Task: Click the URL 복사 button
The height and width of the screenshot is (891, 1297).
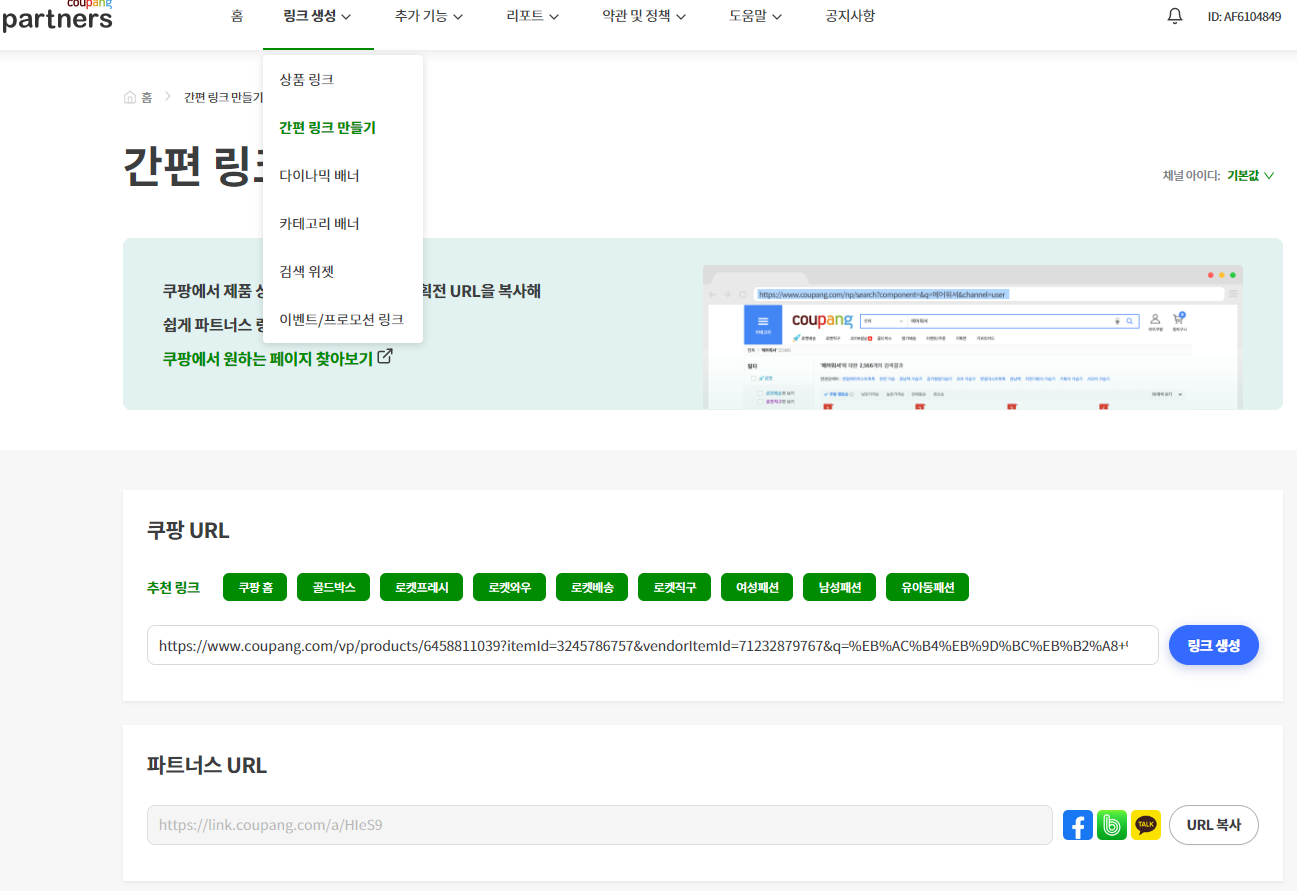Action: (x=1213, y=825)
